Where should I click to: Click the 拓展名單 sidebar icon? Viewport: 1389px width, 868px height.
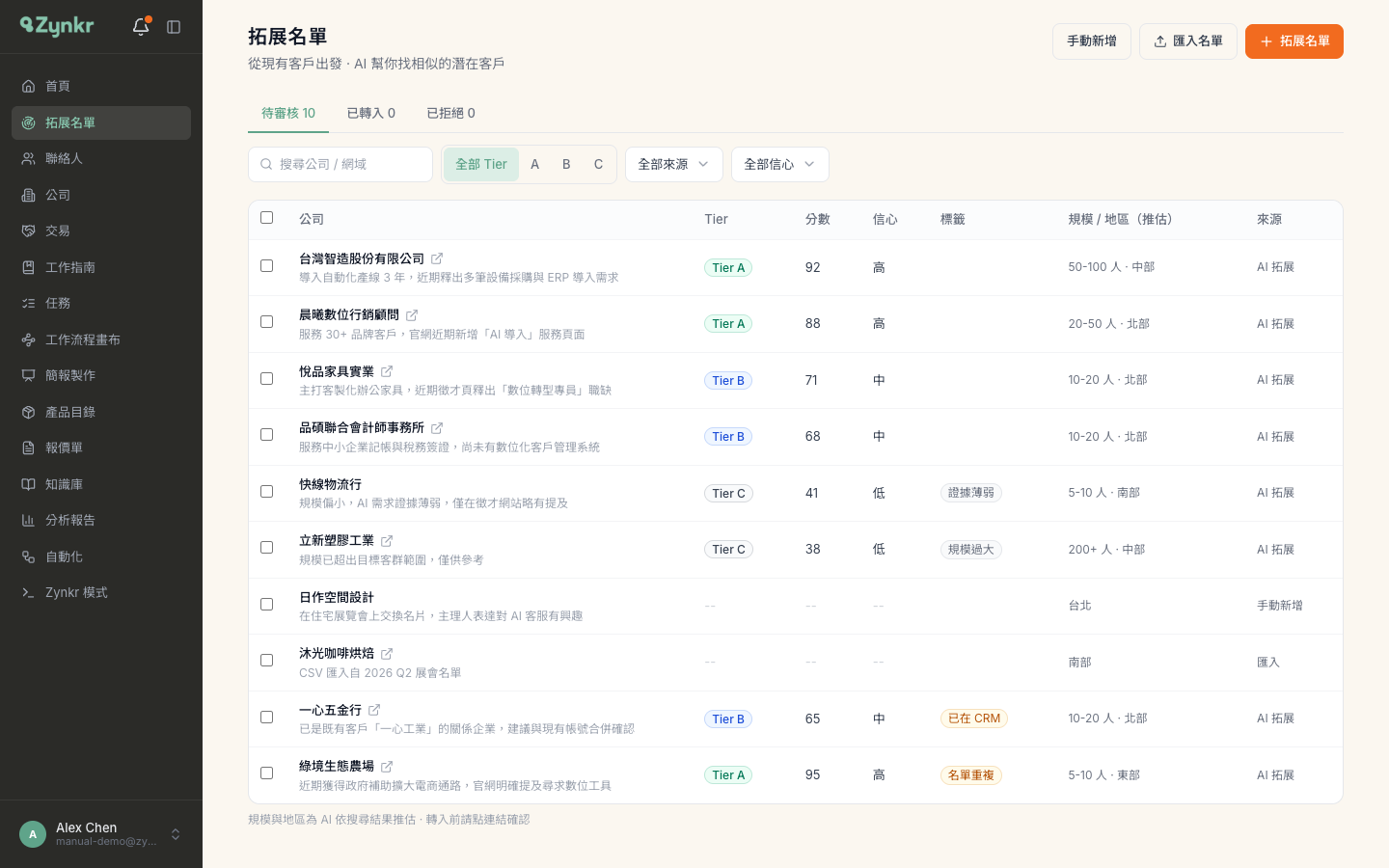[29, 122]
